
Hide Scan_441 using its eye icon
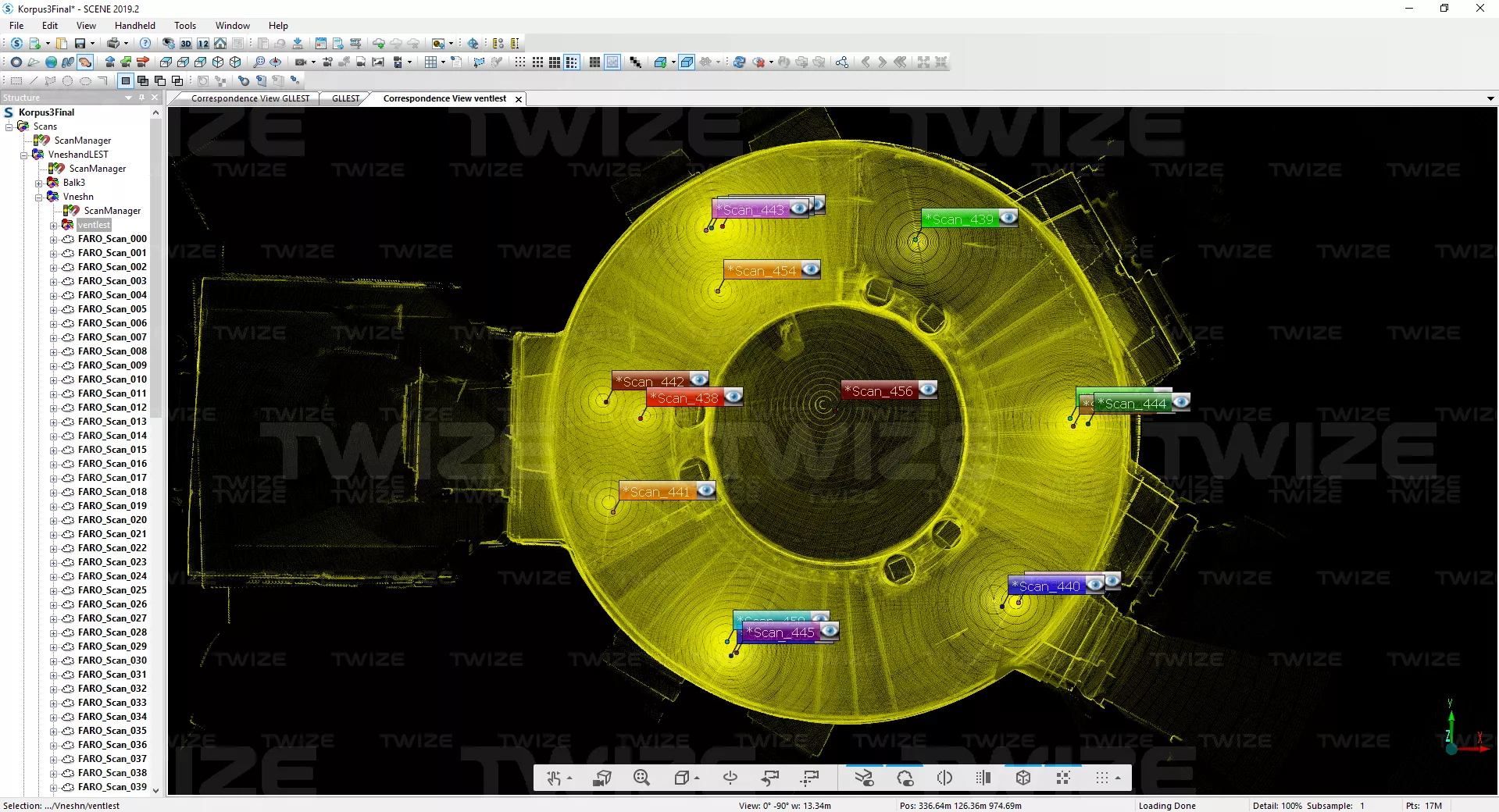coord(705,490)
